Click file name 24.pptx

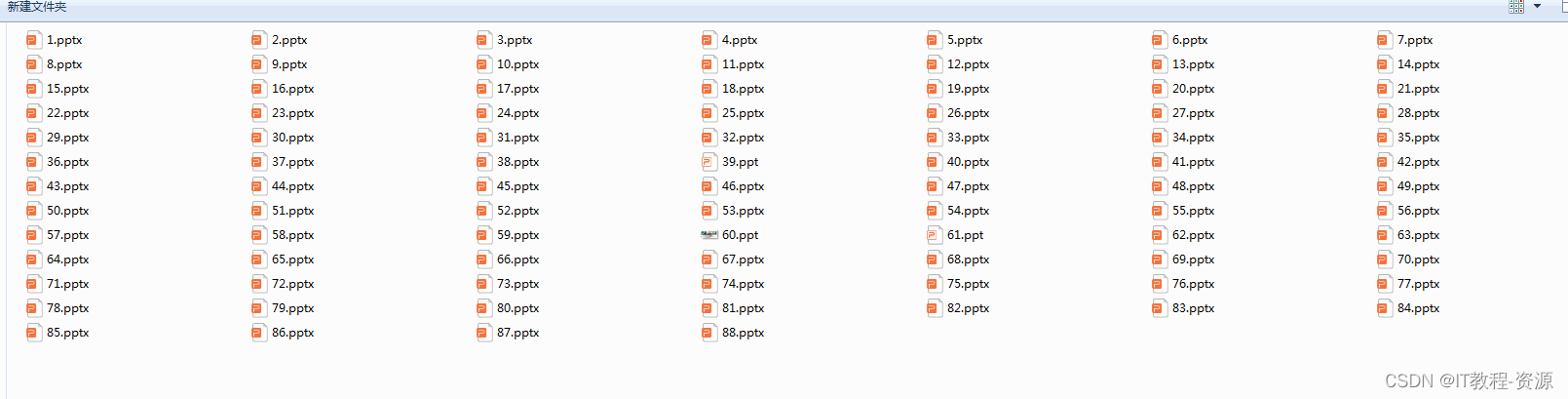point(518,113)
